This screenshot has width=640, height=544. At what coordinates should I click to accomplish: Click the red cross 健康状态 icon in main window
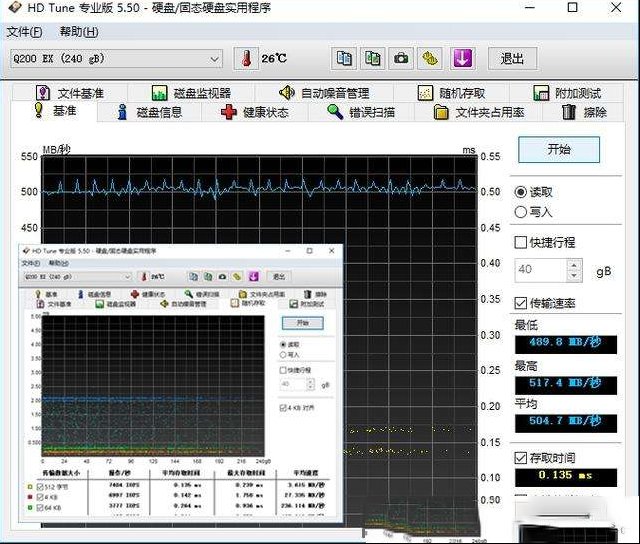coord(229,112)
